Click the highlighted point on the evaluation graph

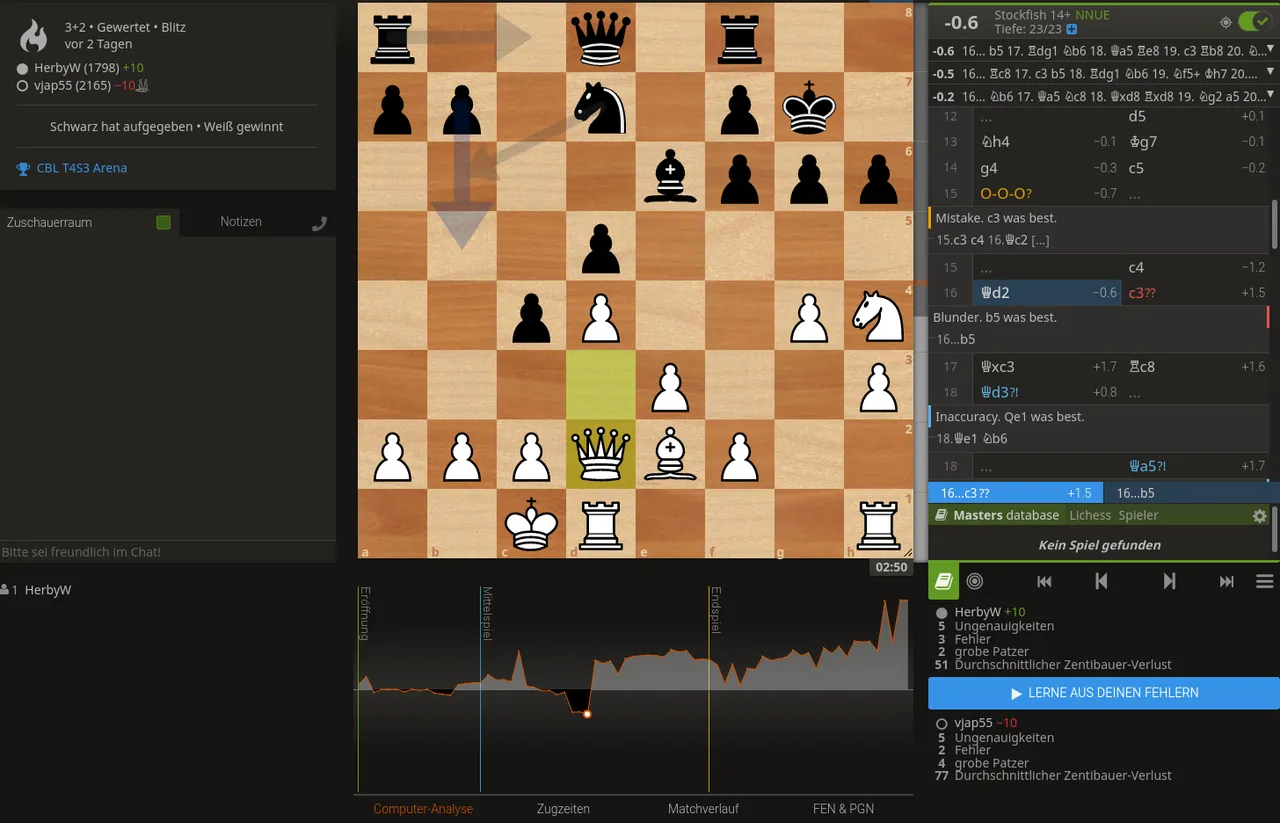[x=587, y=714]
